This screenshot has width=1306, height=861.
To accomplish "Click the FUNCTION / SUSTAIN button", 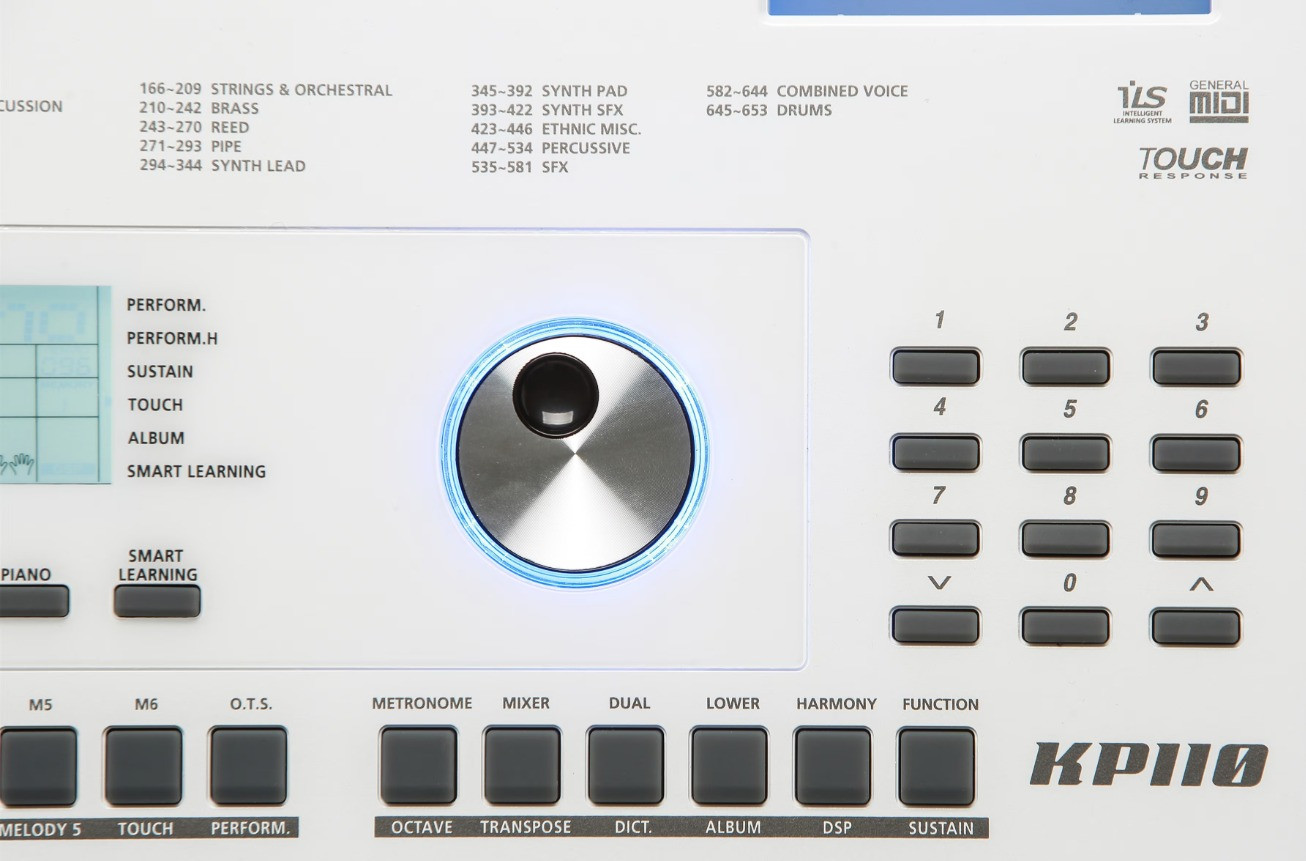I will [936, 766].
